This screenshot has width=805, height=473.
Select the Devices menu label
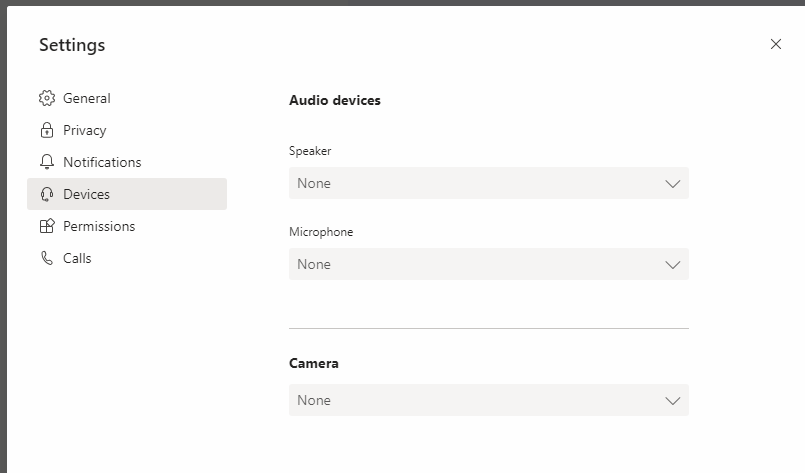click(86, 194)
